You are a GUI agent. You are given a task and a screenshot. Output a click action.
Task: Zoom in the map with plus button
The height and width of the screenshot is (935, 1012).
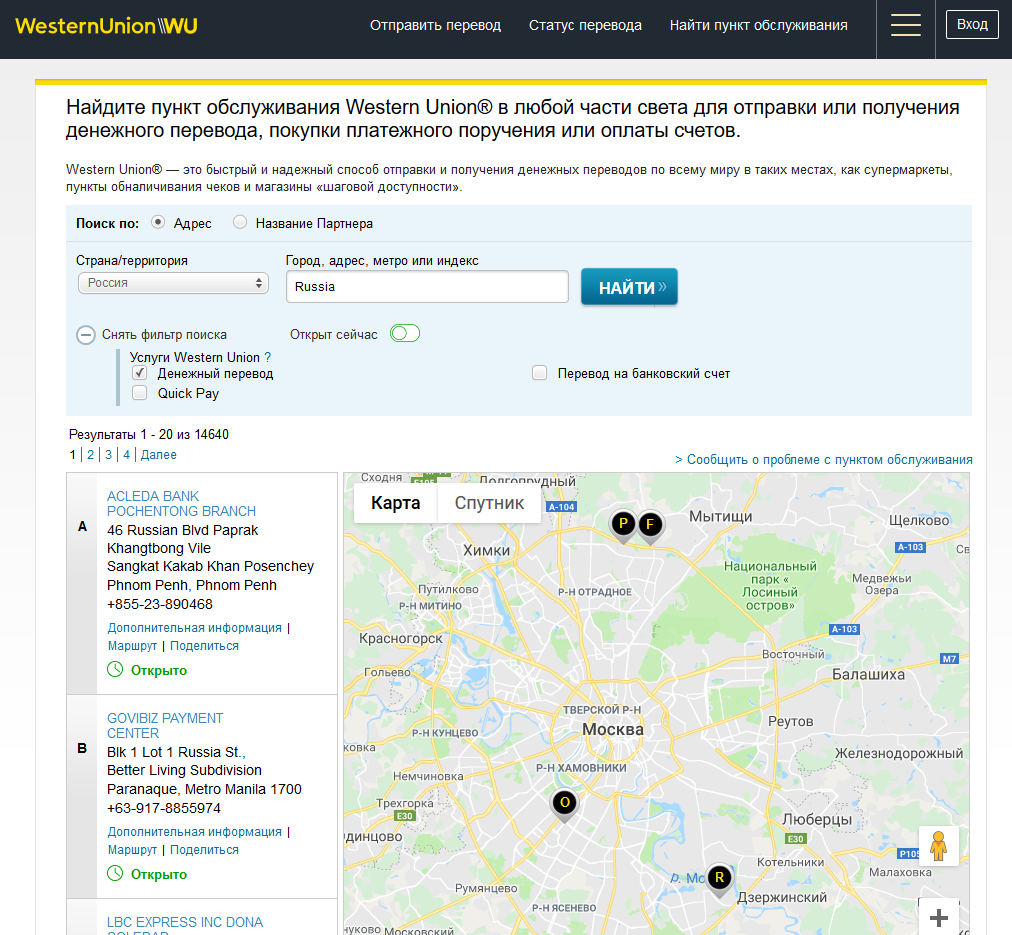tap(939, 917)
